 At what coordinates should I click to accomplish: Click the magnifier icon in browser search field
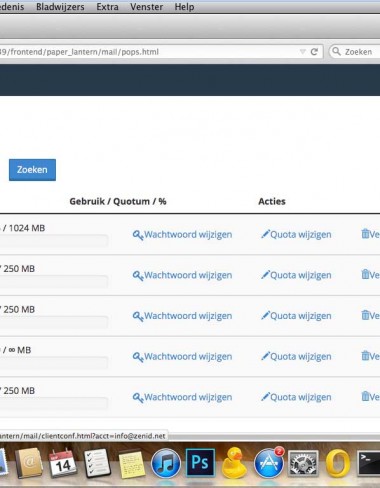point(336,51)
